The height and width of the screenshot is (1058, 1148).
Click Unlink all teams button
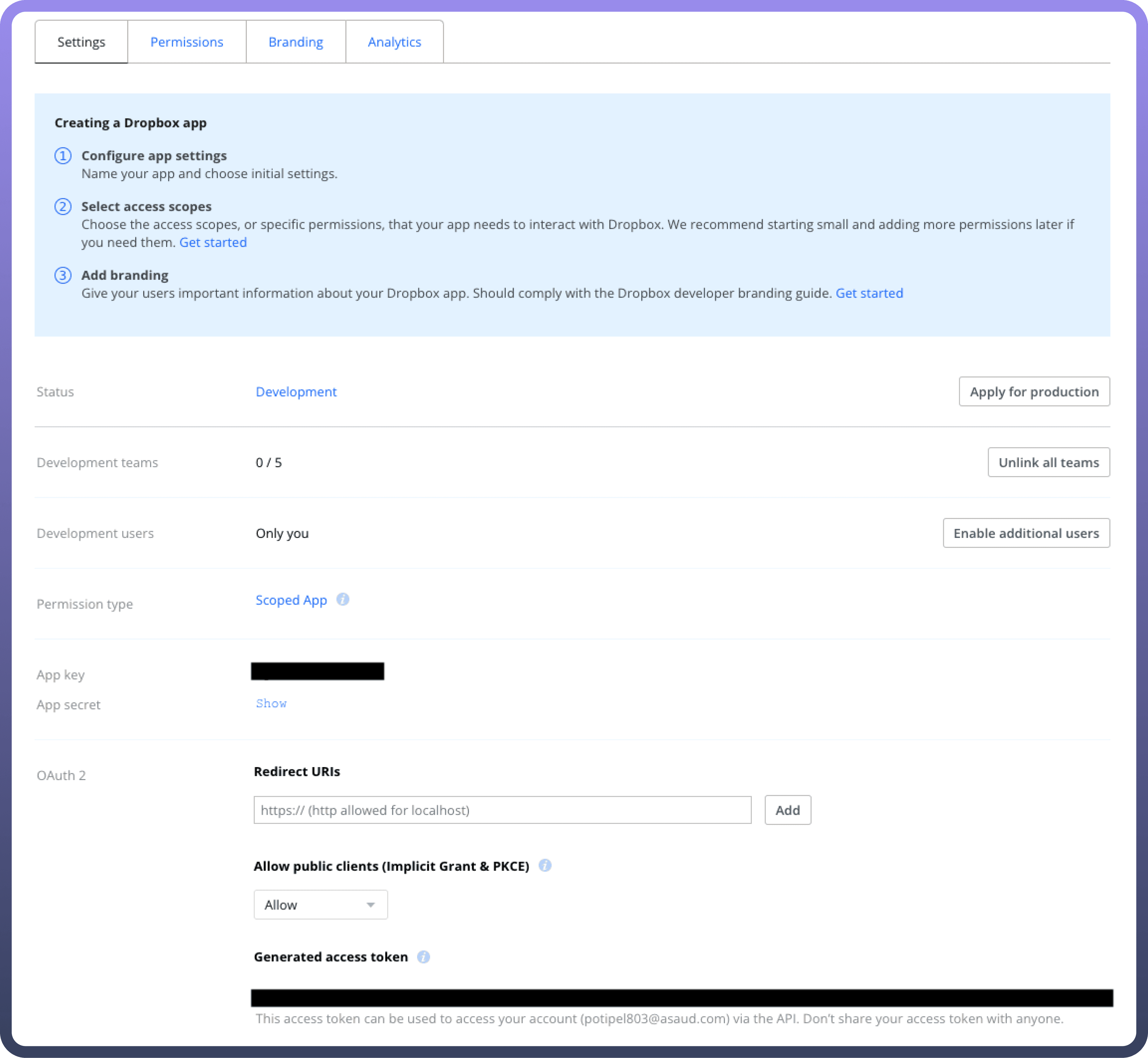click(x=1048, y=462)
